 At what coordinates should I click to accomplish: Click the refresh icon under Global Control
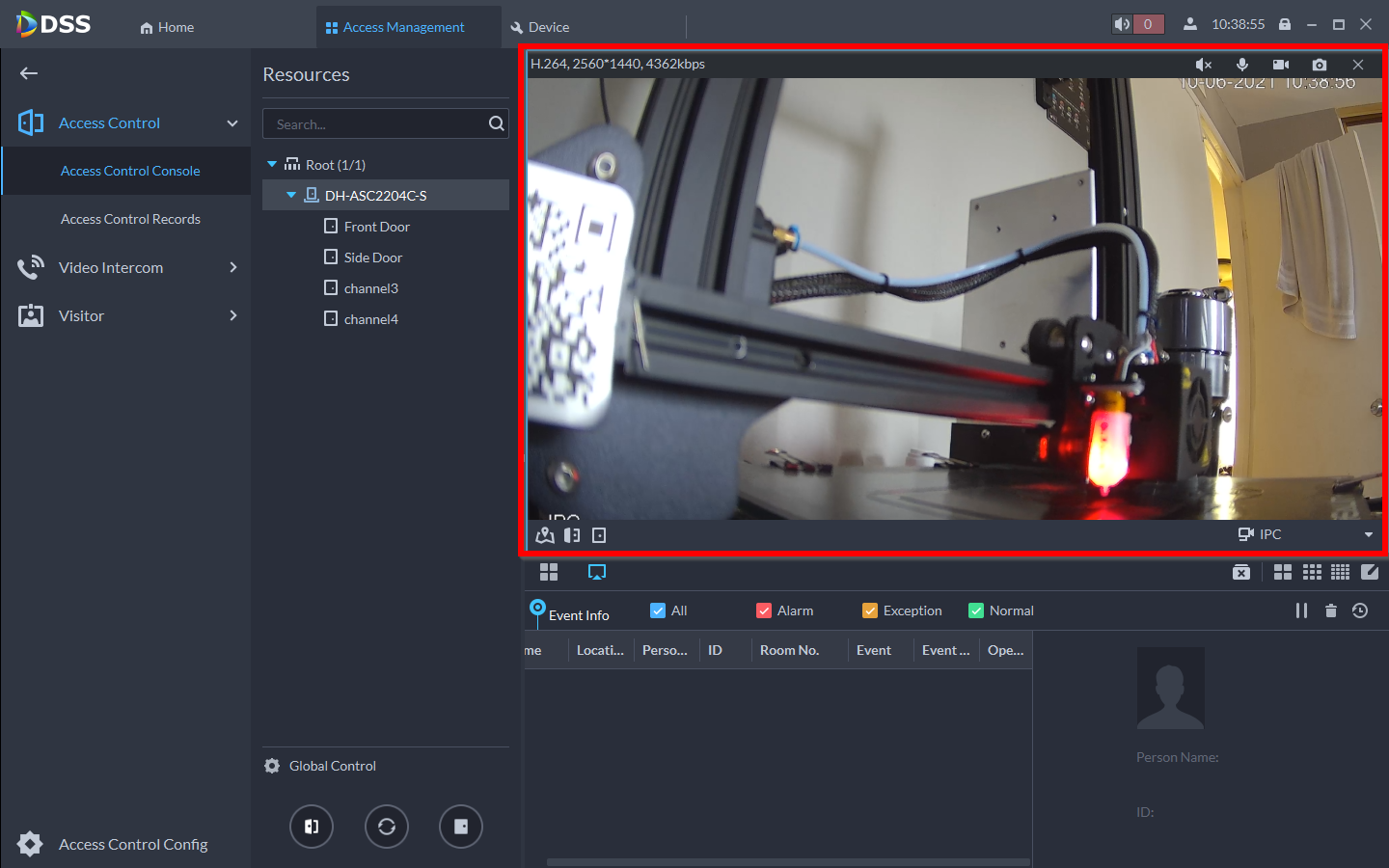click(x=386, y=827)
